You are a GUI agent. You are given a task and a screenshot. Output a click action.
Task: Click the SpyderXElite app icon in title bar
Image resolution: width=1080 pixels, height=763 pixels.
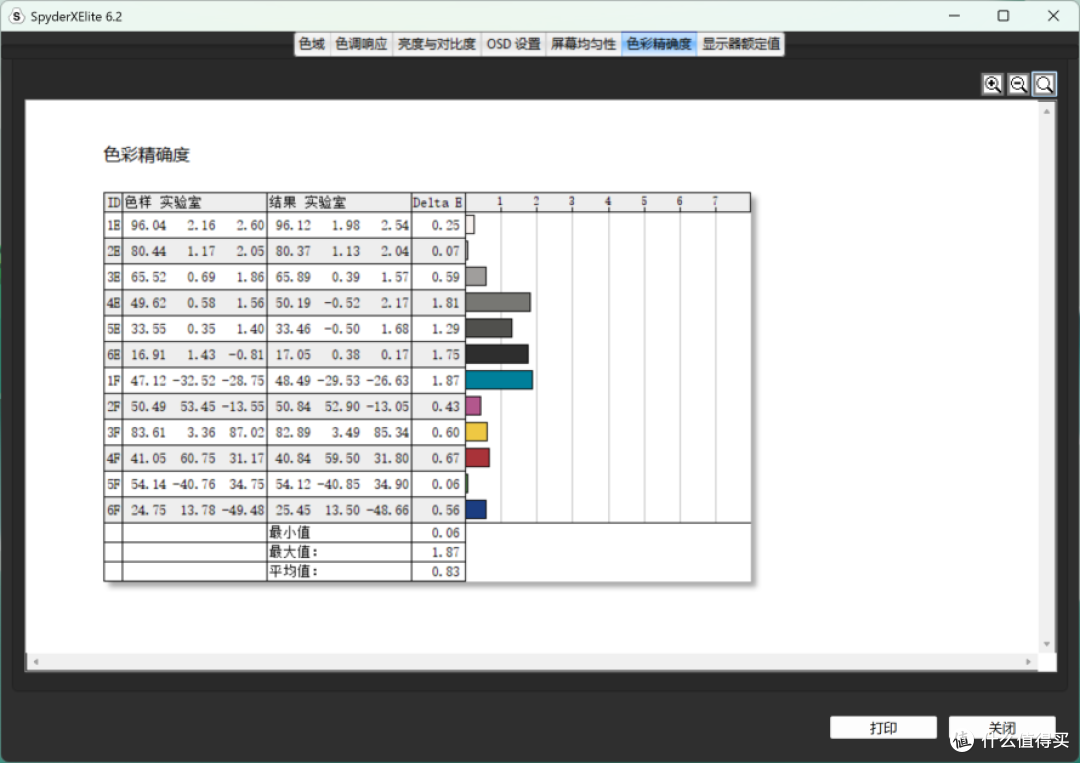point(17,16)
